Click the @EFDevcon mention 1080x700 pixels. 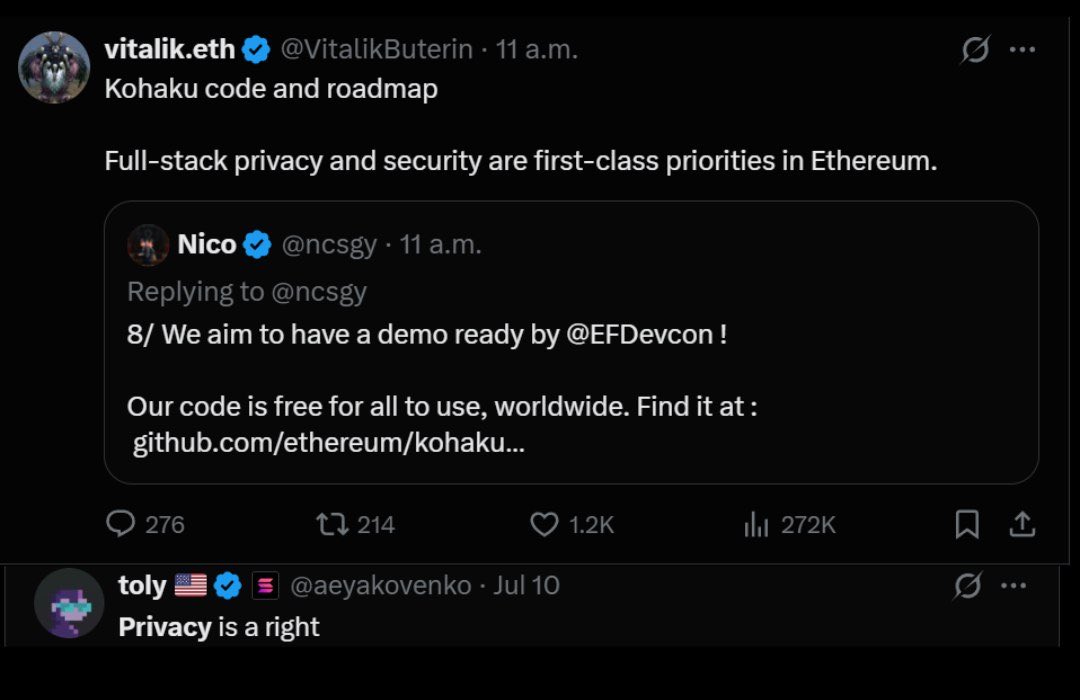point(640,334)
